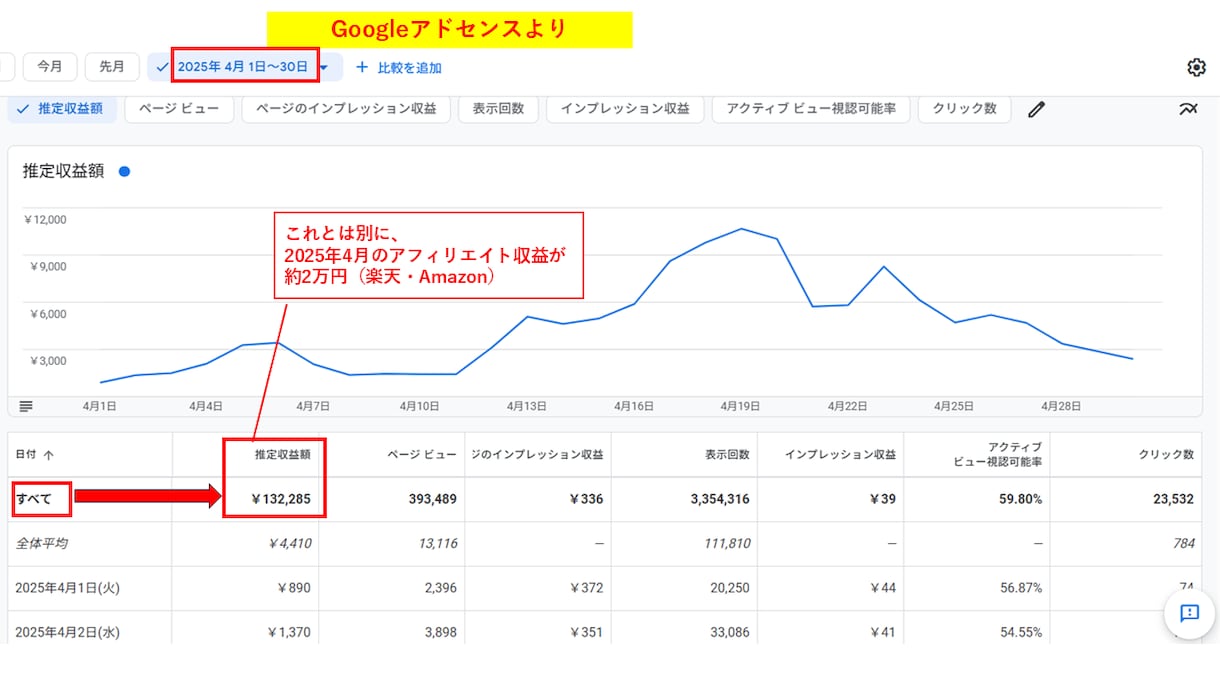Image resolution: width=1220 pixels, height=686 pixels.
Task: Click the 3,898 page views cell
Action: pyautogui.click(x=441, y=632)
